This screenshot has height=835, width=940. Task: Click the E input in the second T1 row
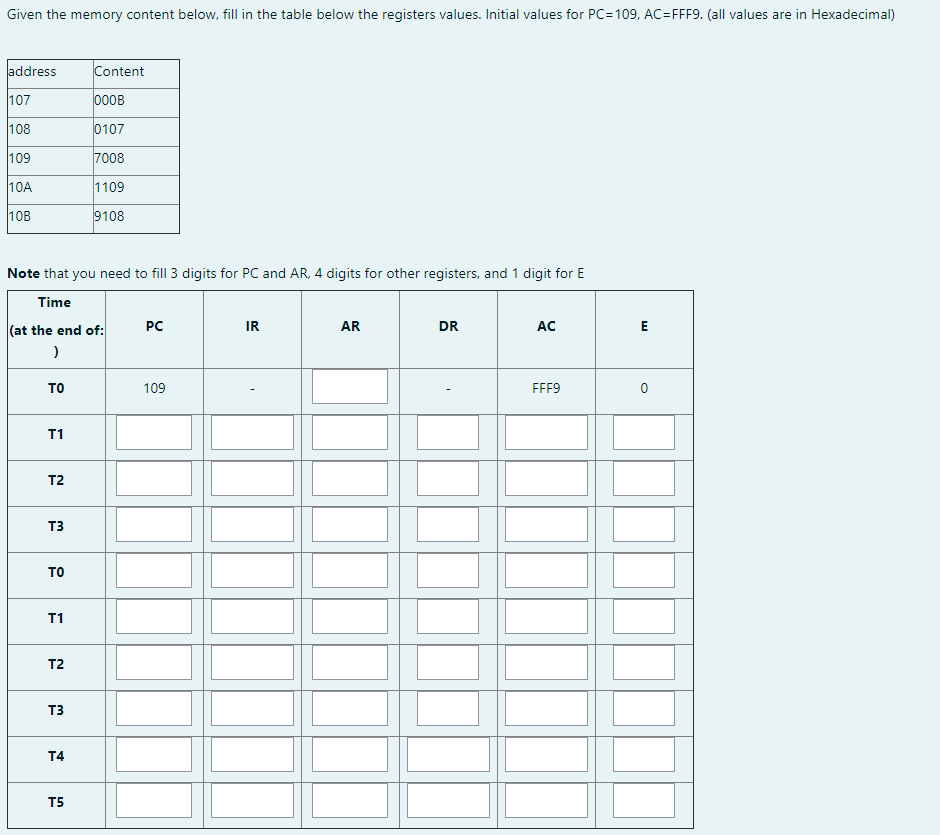click(644, 616)
